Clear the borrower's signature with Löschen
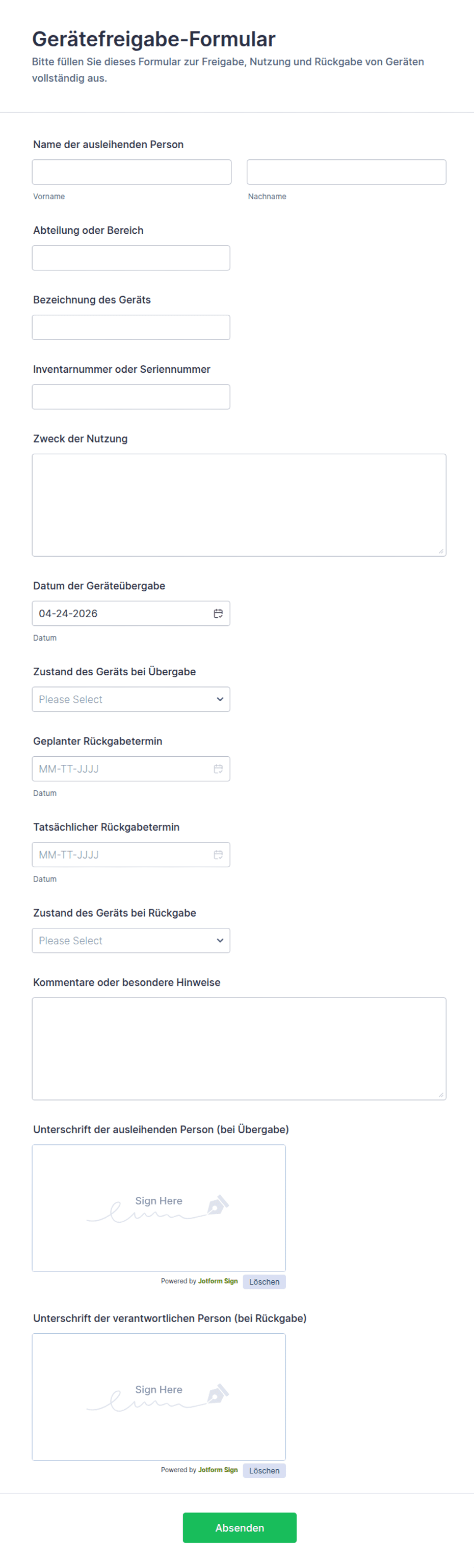The width and height of the screenshot is (474, 1568). pos(264,1282)
